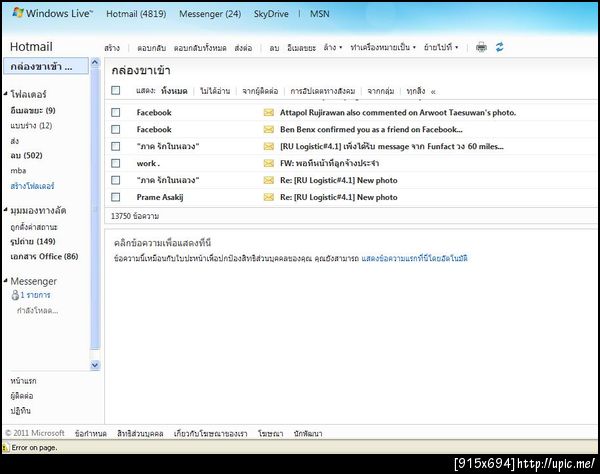Open เอกสาร Office (86) quick view
Image resolution: width=600 pixels, height=474 pixels.
pyautogui.click(x=44, y=256)
